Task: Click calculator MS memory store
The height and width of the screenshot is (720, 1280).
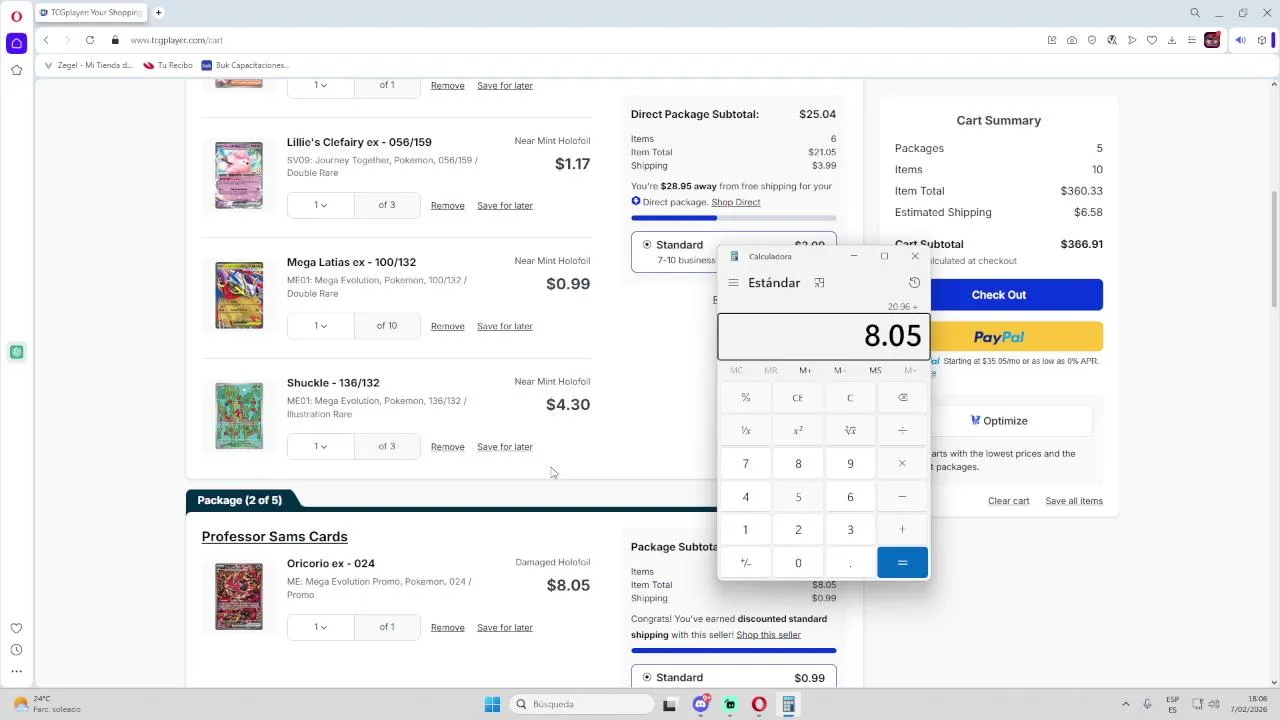Action: [x=875, y=370]
